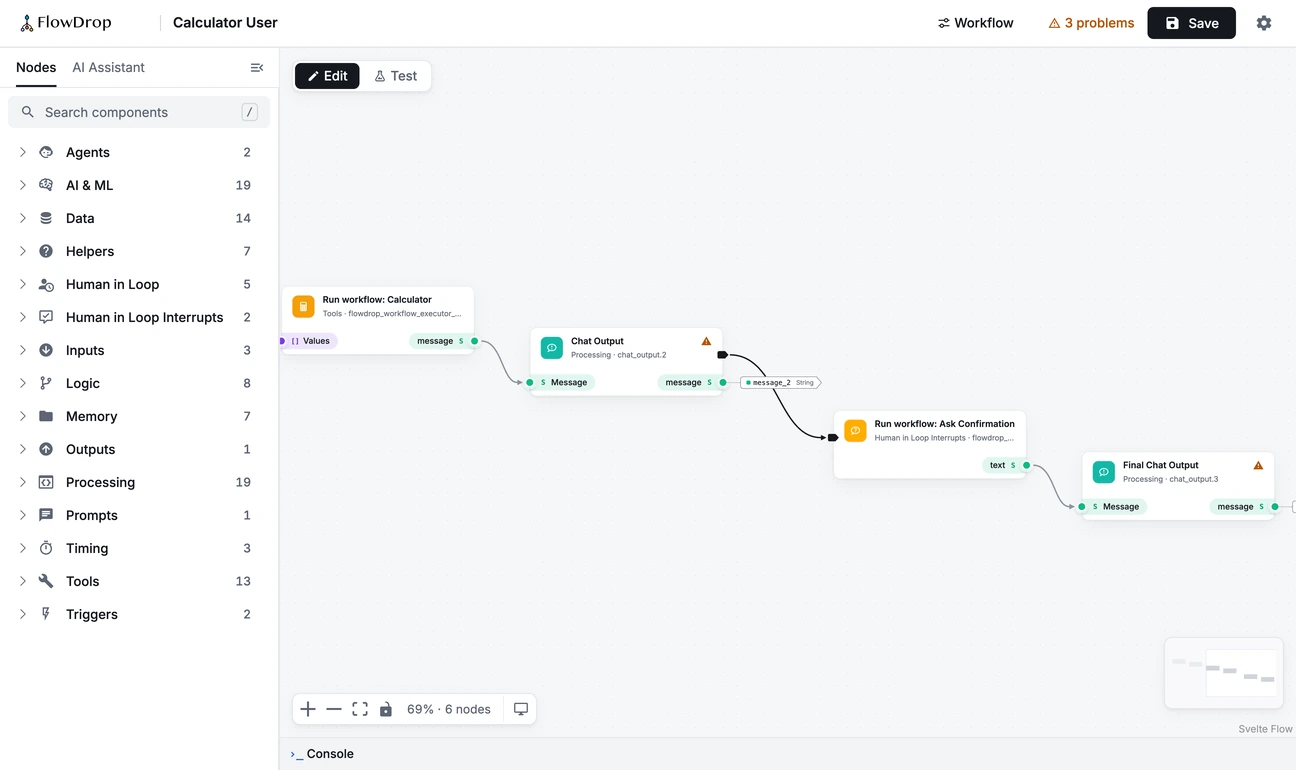
Task: Click the message_2 String edge label
Action: pos(781,383)
